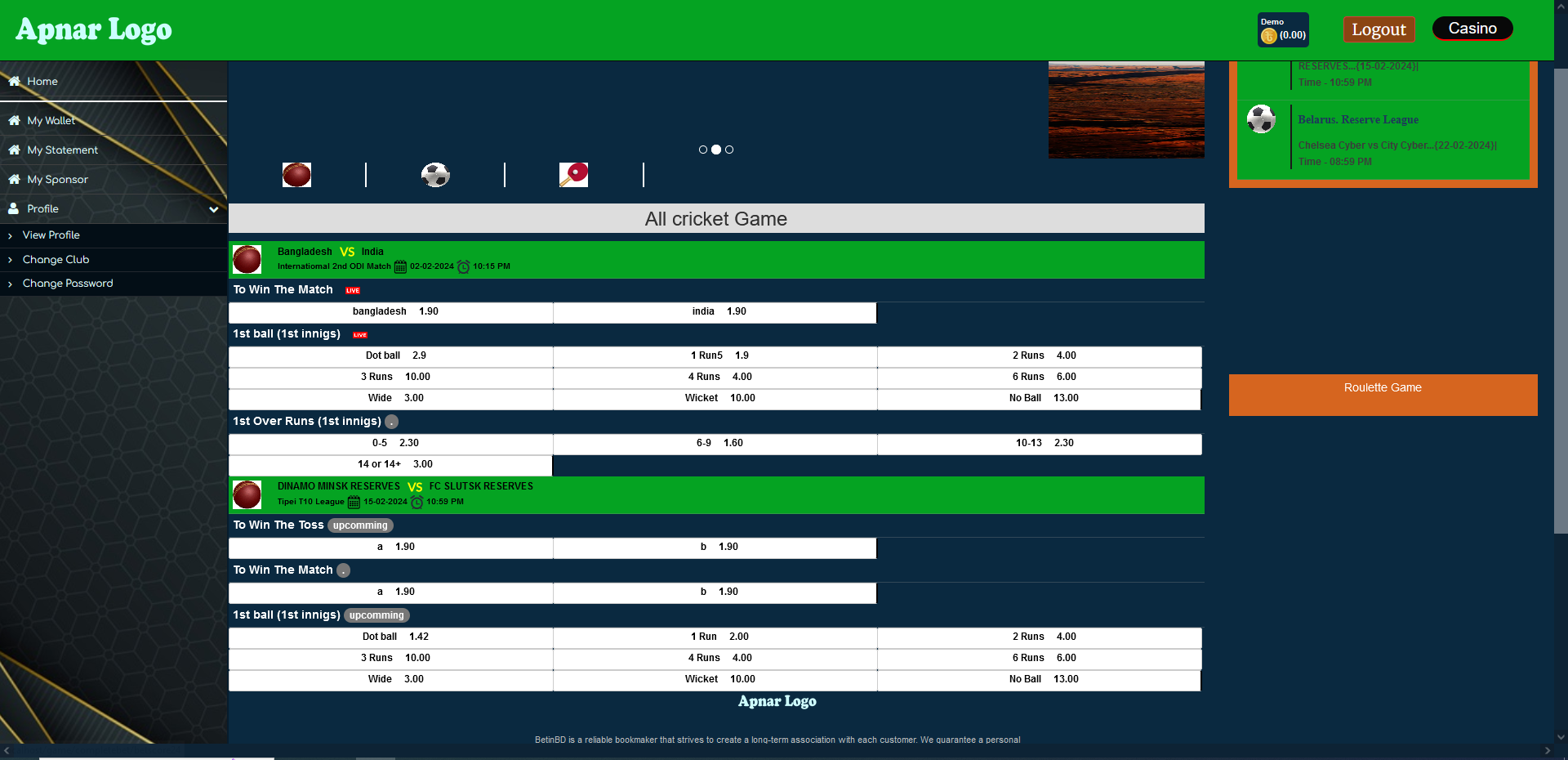Open Change Password submenu item

coord(68,284)
